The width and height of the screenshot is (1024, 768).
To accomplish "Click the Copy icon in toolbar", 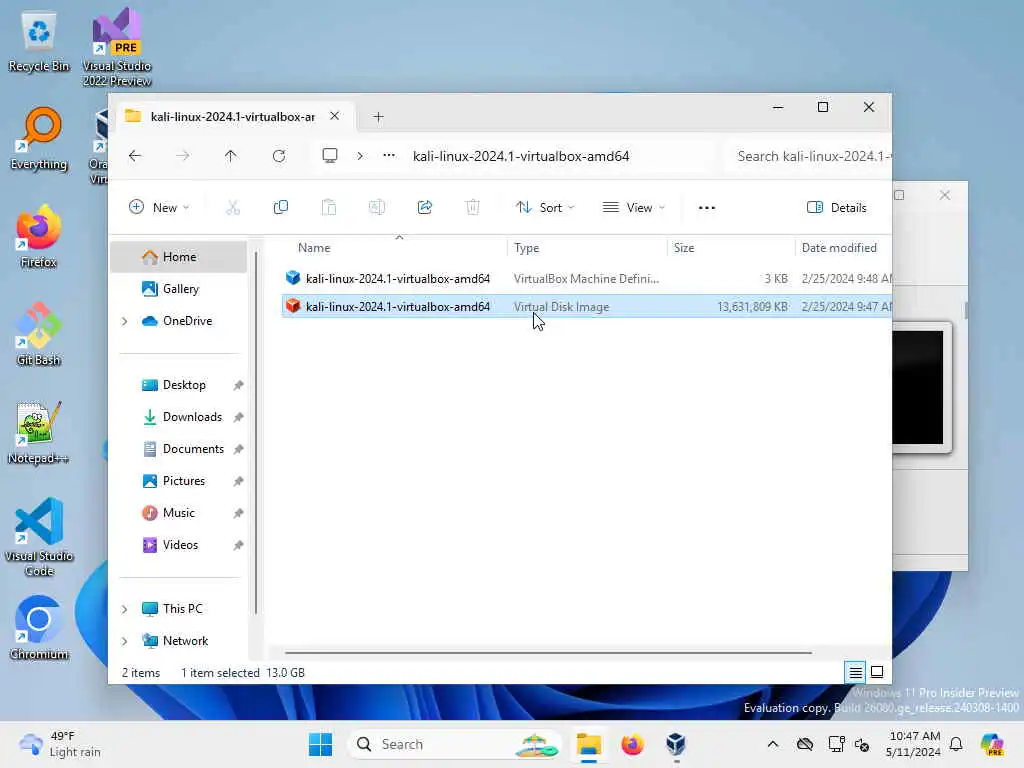I will 281,208.
